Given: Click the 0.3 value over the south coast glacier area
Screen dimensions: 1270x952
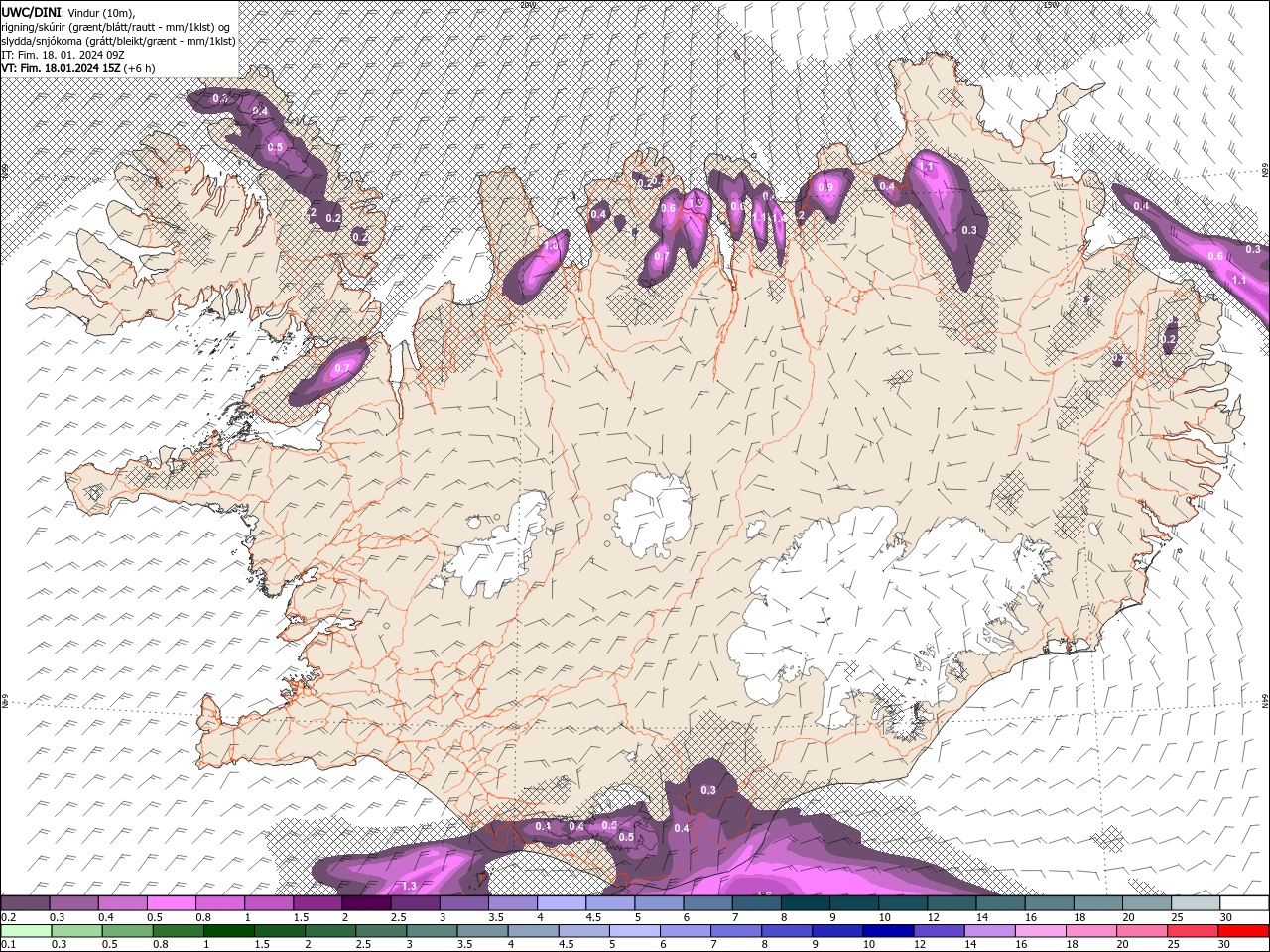Looking at the screenshot, I should coord(708,790).
